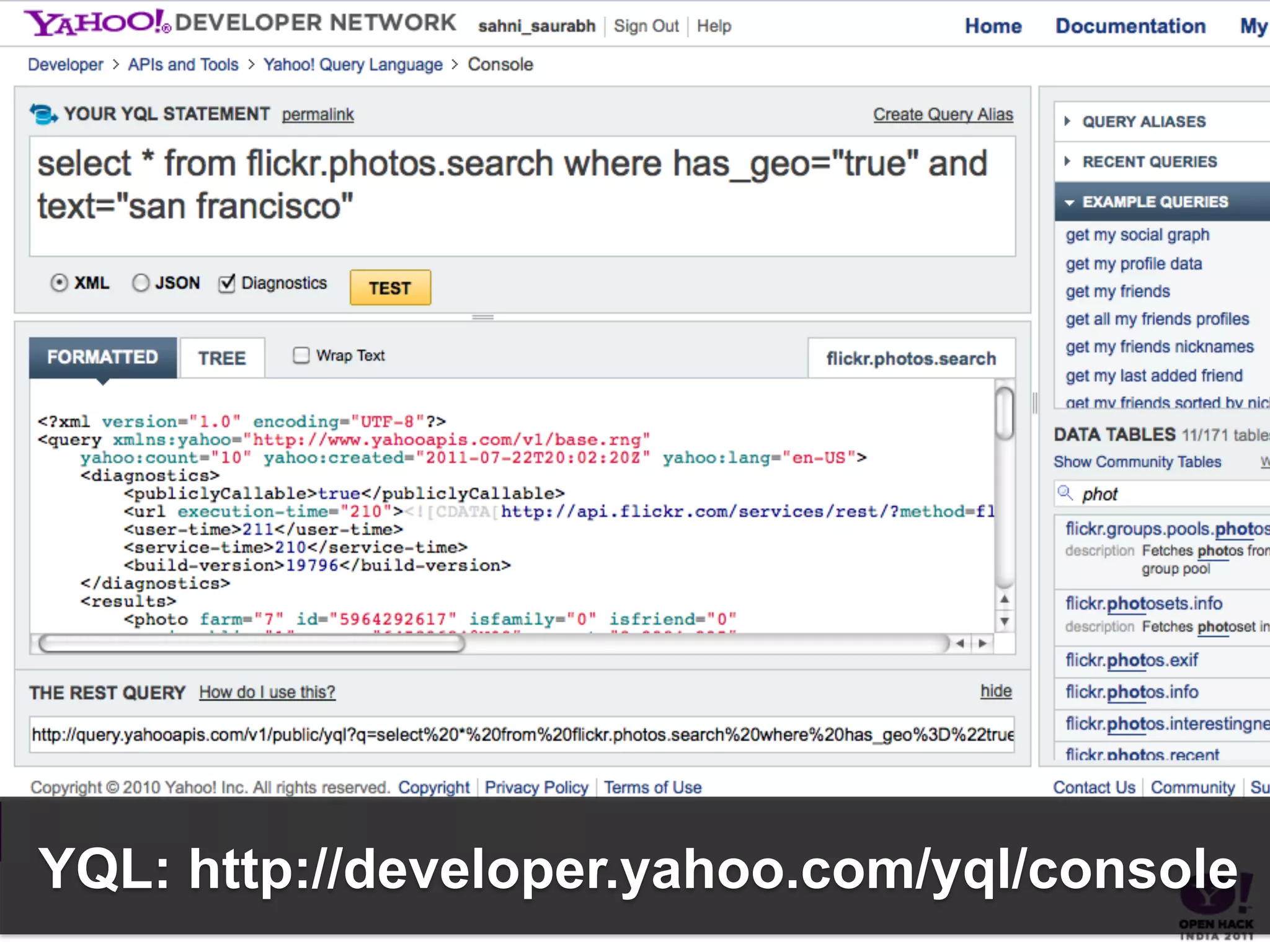Open the Home menu
The width and height of the screenshot is (1270, 952).
coord(993,26)
